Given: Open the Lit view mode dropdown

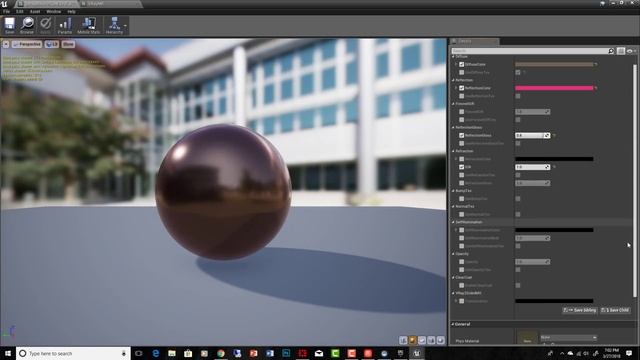Looking at the screenshot, I should pyautogui.click(x=52, y=44).
